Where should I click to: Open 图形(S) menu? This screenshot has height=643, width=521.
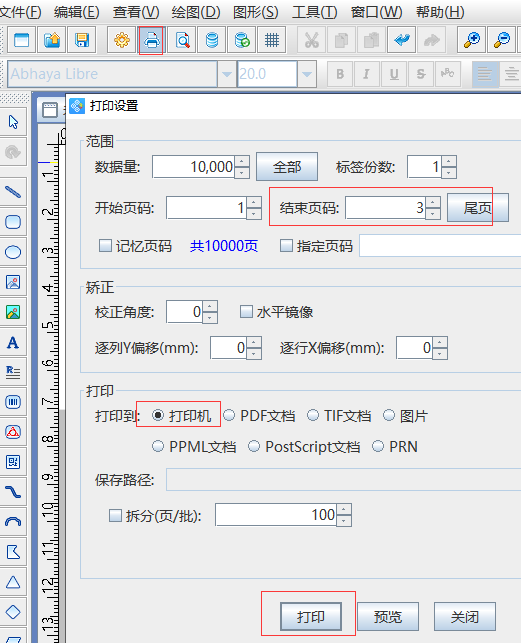click(255, 12)
